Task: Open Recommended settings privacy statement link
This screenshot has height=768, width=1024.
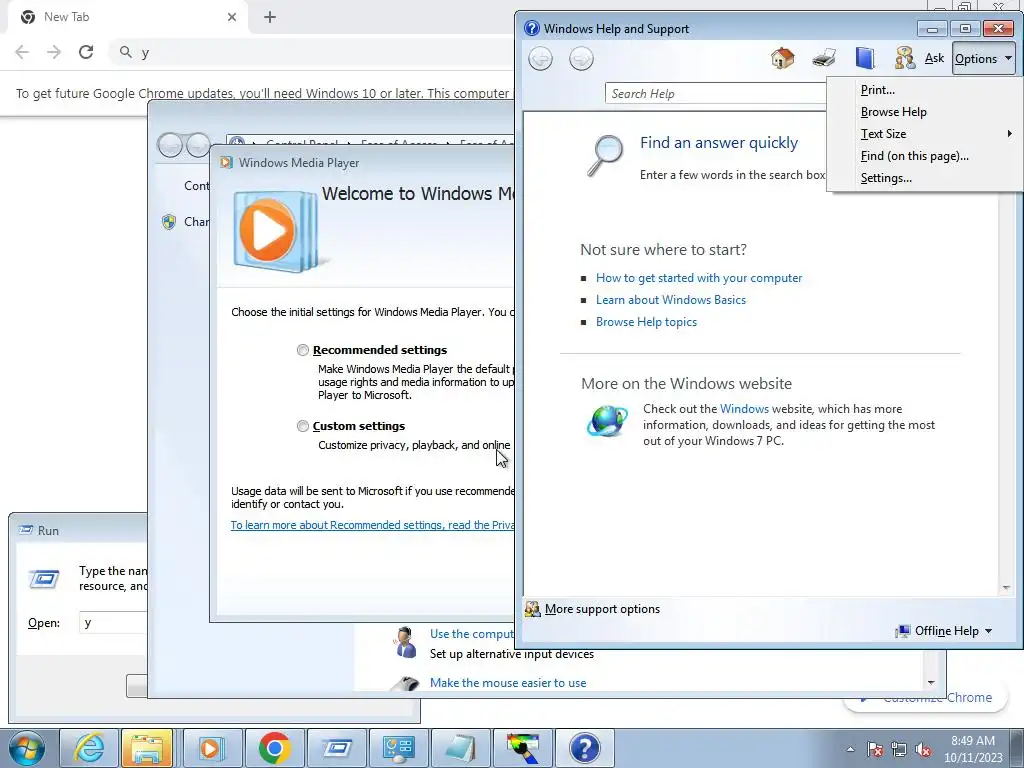Action: click(x=373, y=525)
